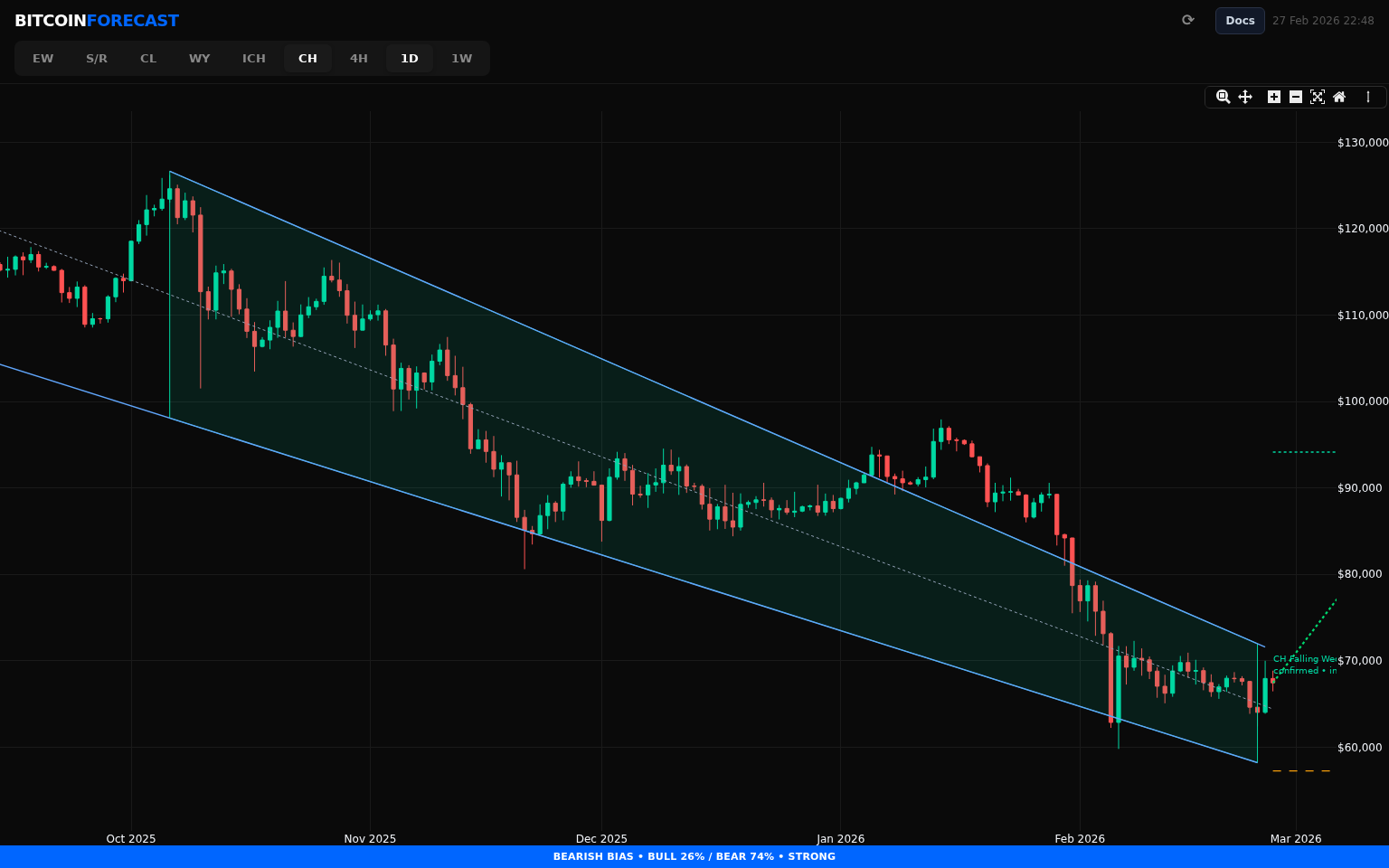Reset axes with the home icon

[1339, 97]
